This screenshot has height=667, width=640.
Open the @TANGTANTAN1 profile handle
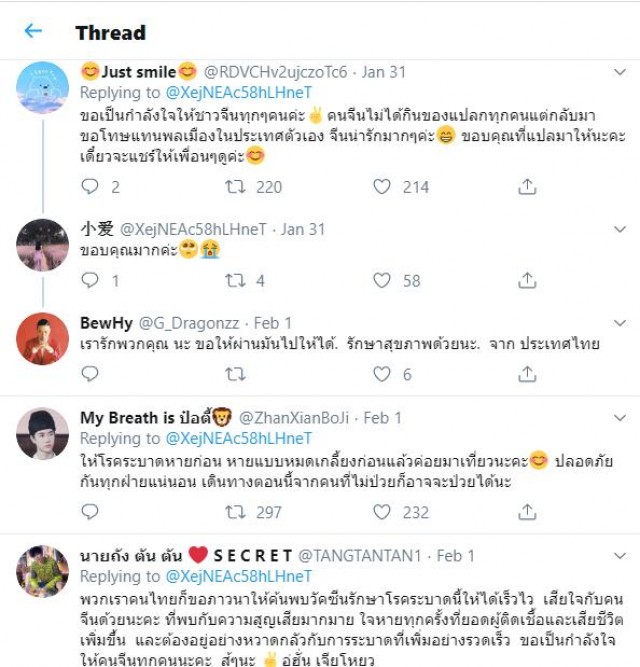(x=360, y=556)
